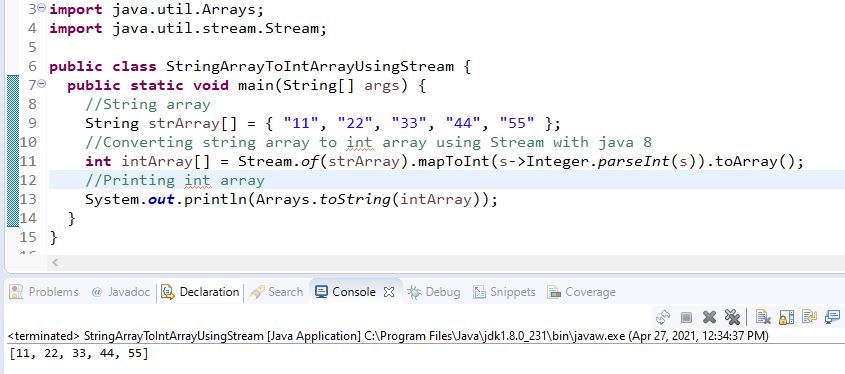Click line number 9 in the gutter

coord(31,123)
